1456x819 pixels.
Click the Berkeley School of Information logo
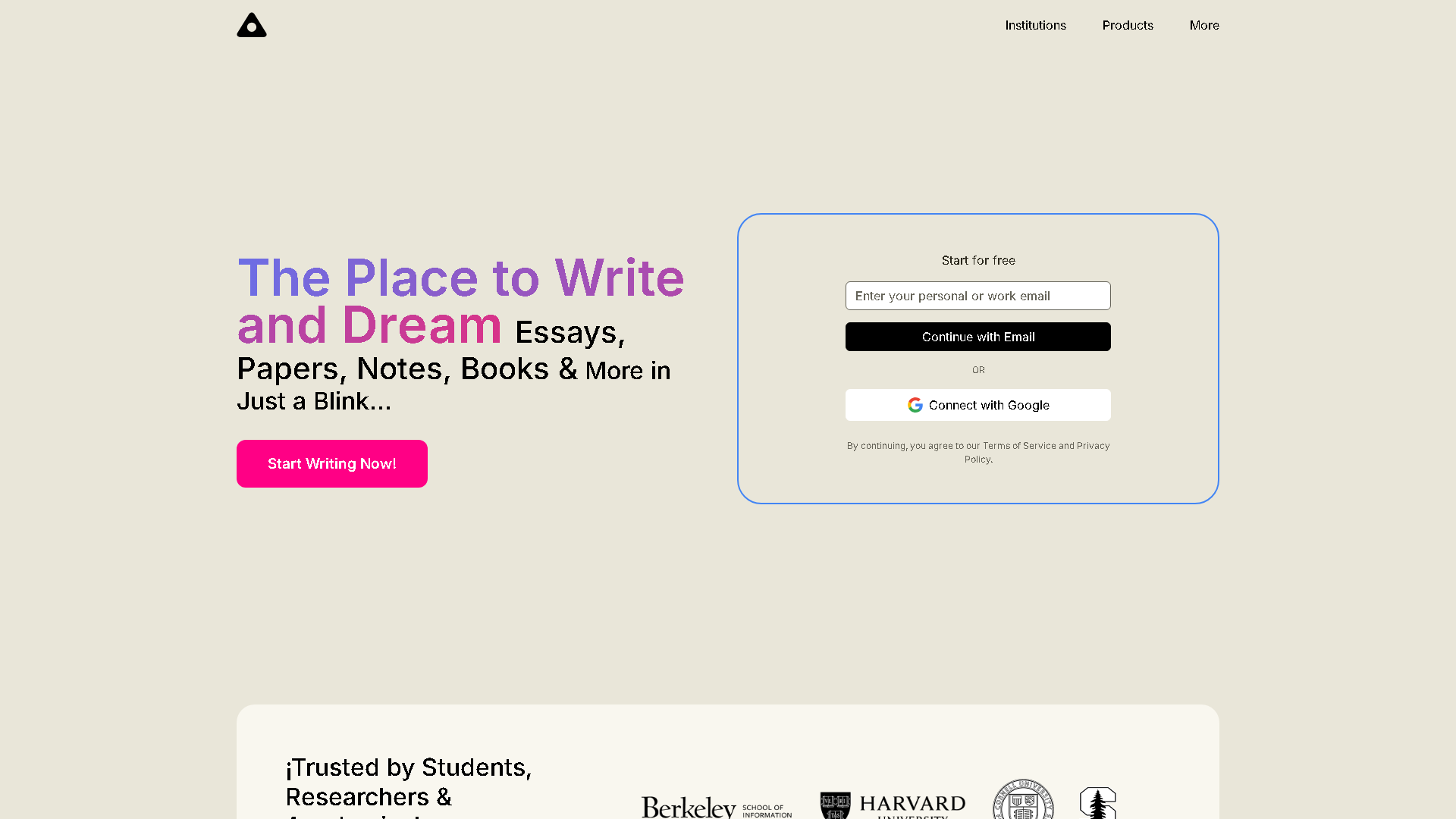tap(716, 808)
